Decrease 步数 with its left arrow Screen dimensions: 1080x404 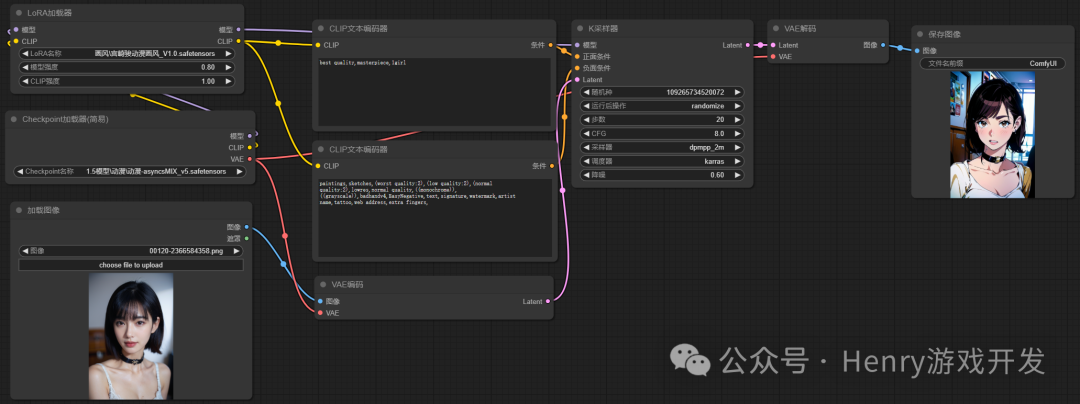[588, 120]
